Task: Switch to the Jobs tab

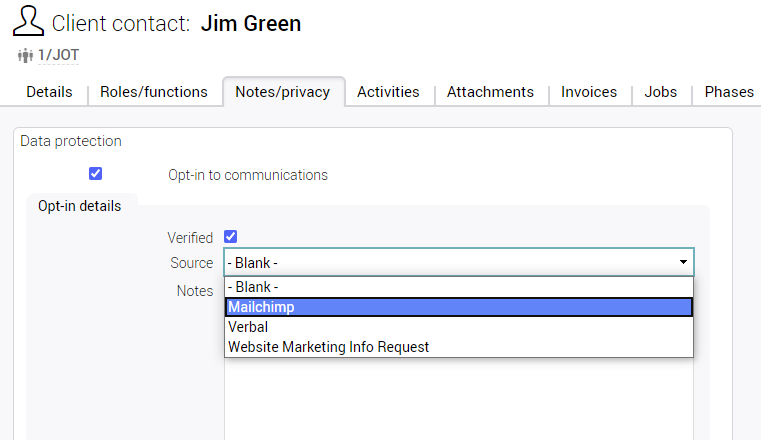Action: (x=660, y=92)
